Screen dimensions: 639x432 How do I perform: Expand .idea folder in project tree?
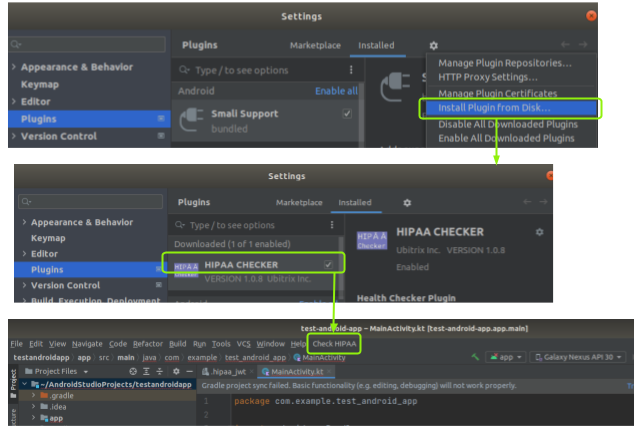[x=33, y=406]
